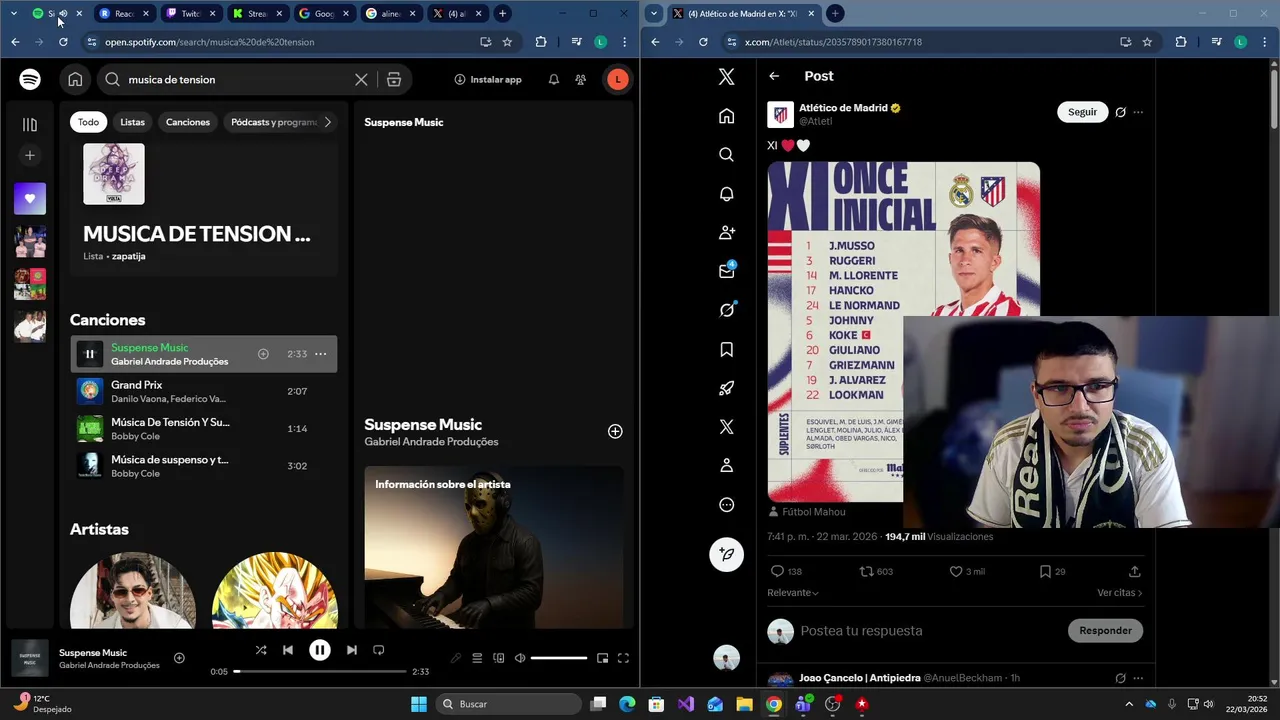Seek on the song progress bar
The height and width of the screenshot is (720, 1280).
(x=320, y=672)
